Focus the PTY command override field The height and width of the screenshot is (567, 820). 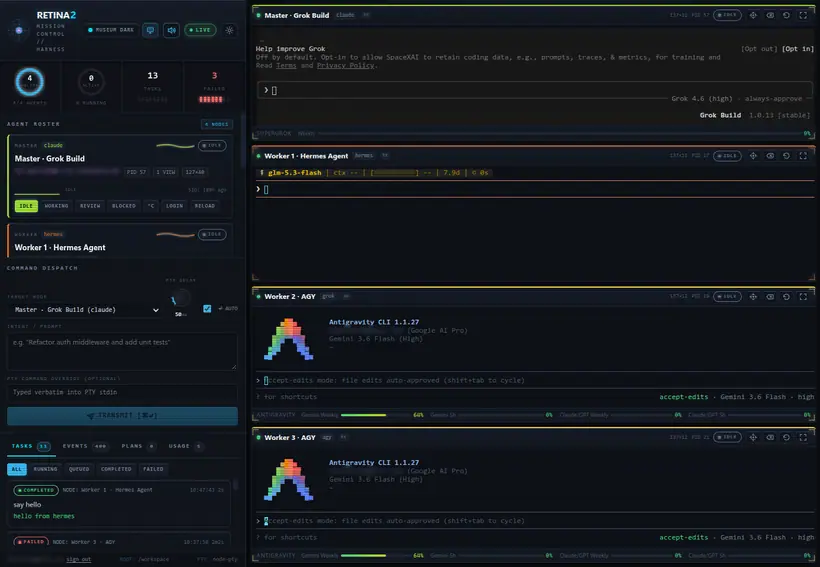(x=122, y=392)
